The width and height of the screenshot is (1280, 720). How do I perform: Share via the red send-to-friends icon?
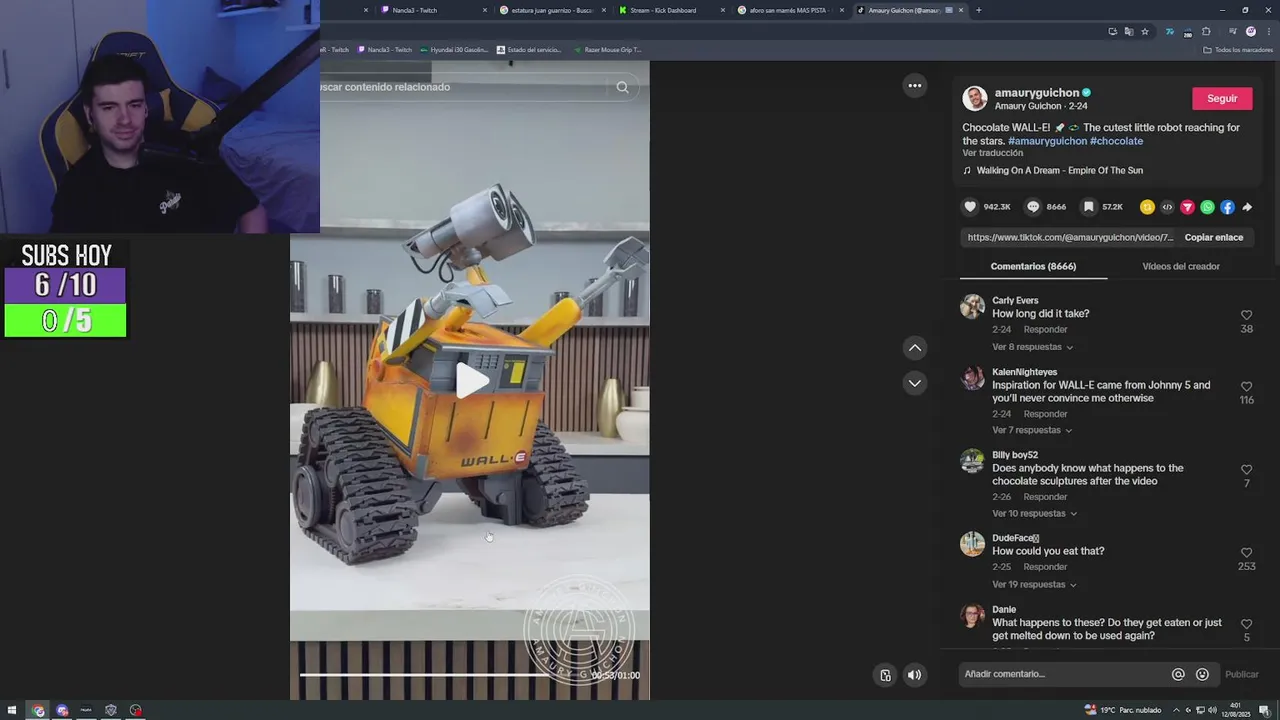[1187, 207]
